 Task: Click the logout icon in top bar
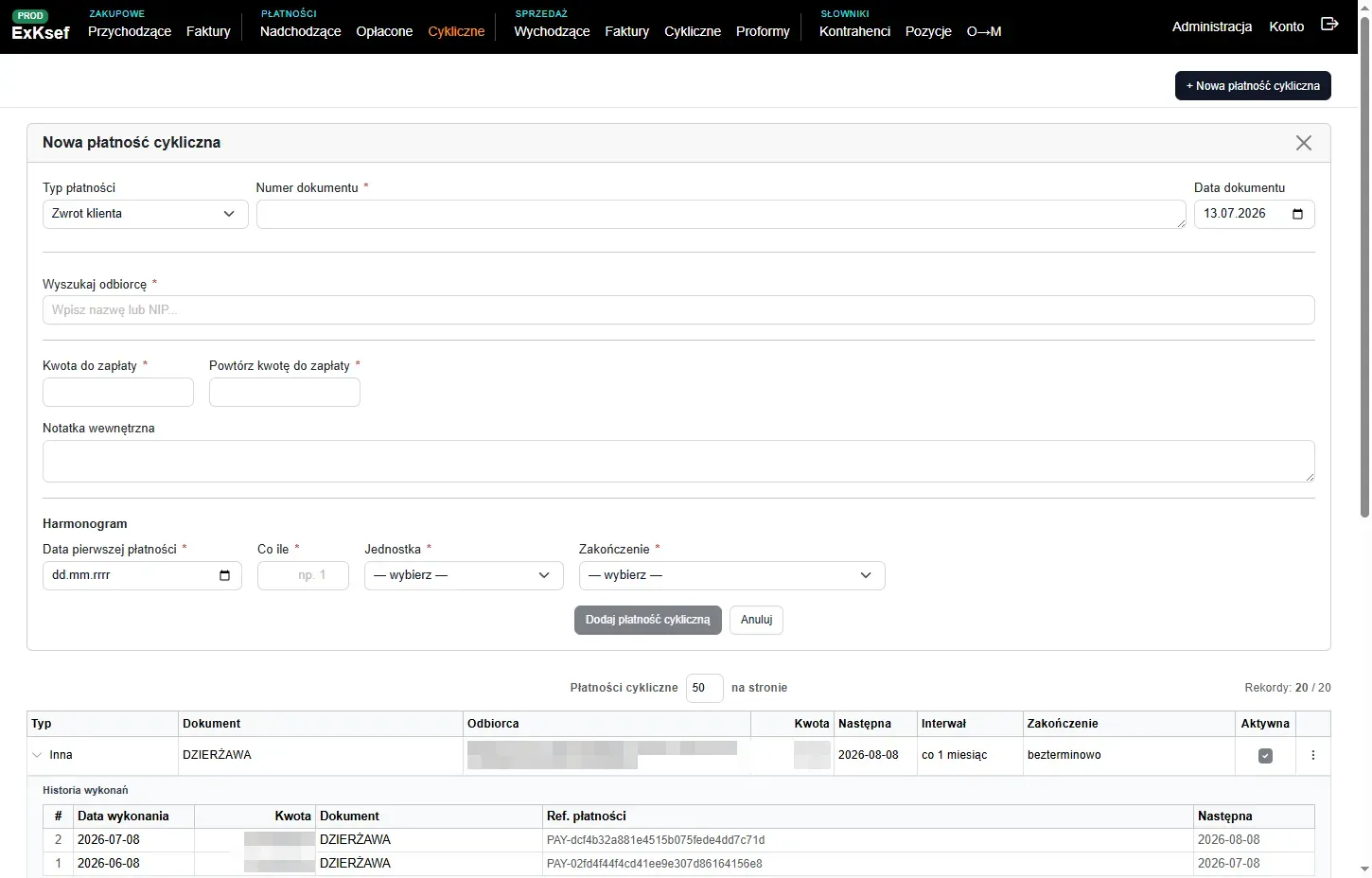coord(1329,25)
